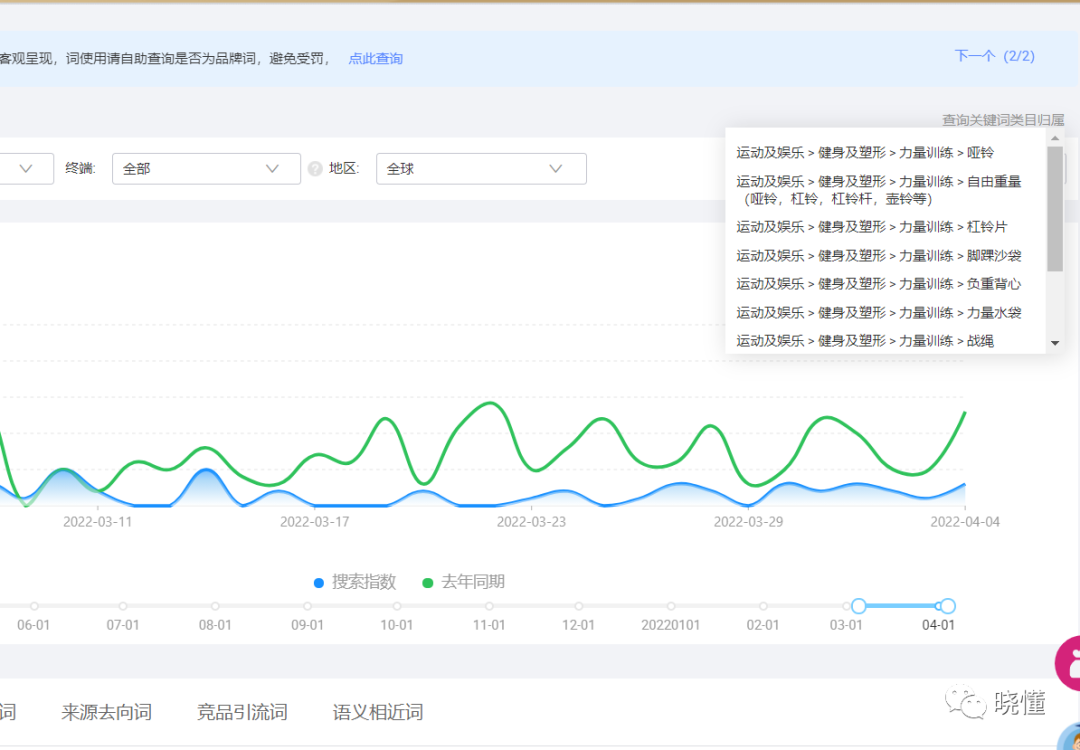Click 下一个 (2/2) to continue
1080x750 pixels.
(x=994, y=56)
